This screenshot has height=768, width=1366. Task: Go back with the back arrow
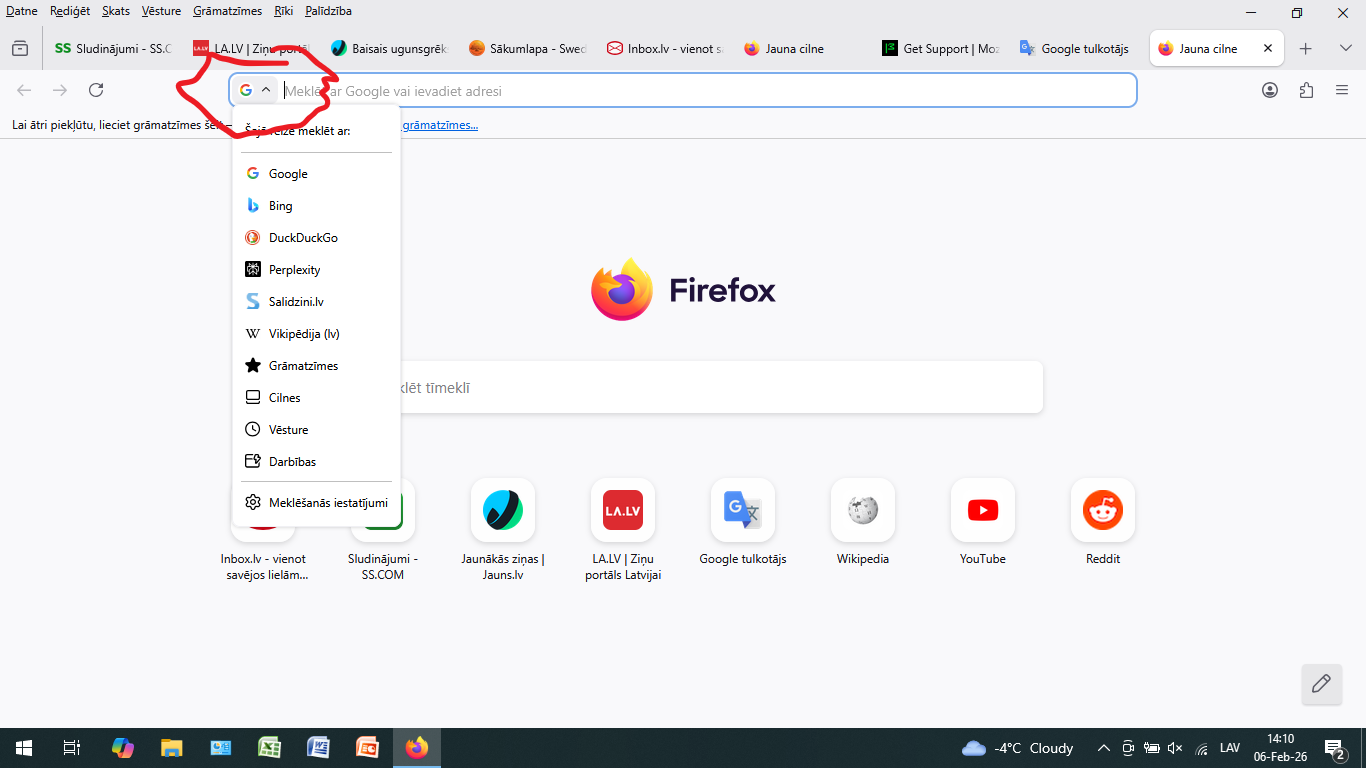coord(24,90)
